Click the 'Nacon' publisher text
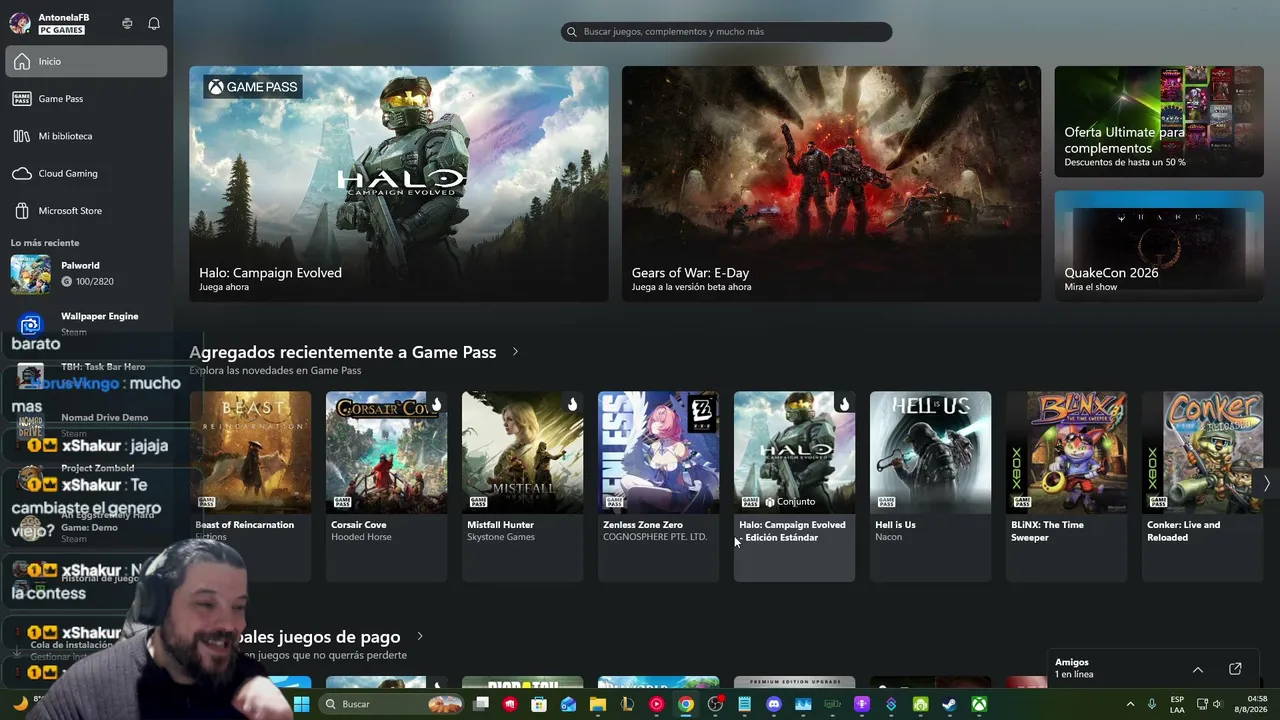Image resolution: width=1280 pixels, height=720 pixels. point(889,537)
